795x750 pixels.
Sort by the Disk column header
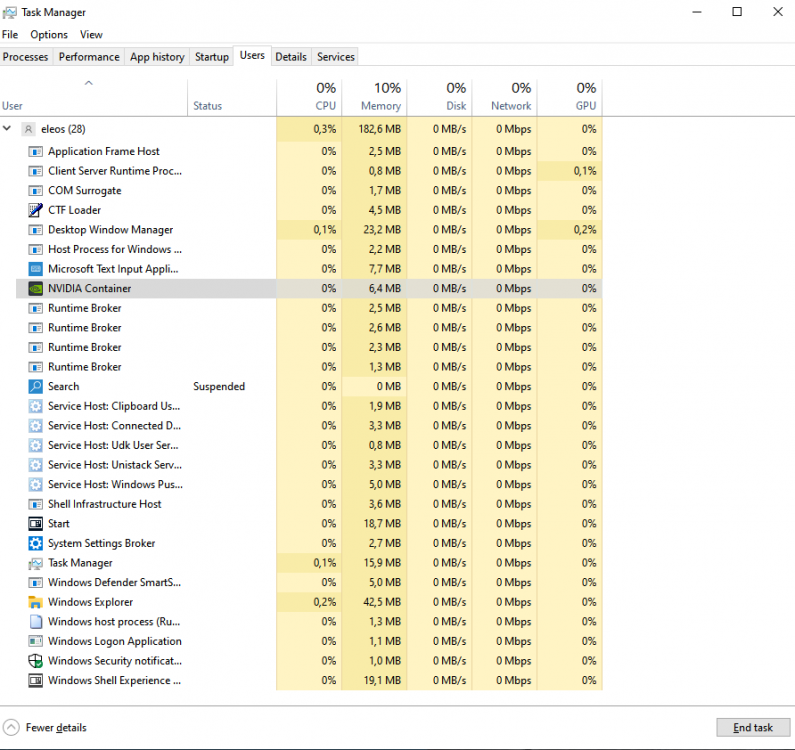439,97
